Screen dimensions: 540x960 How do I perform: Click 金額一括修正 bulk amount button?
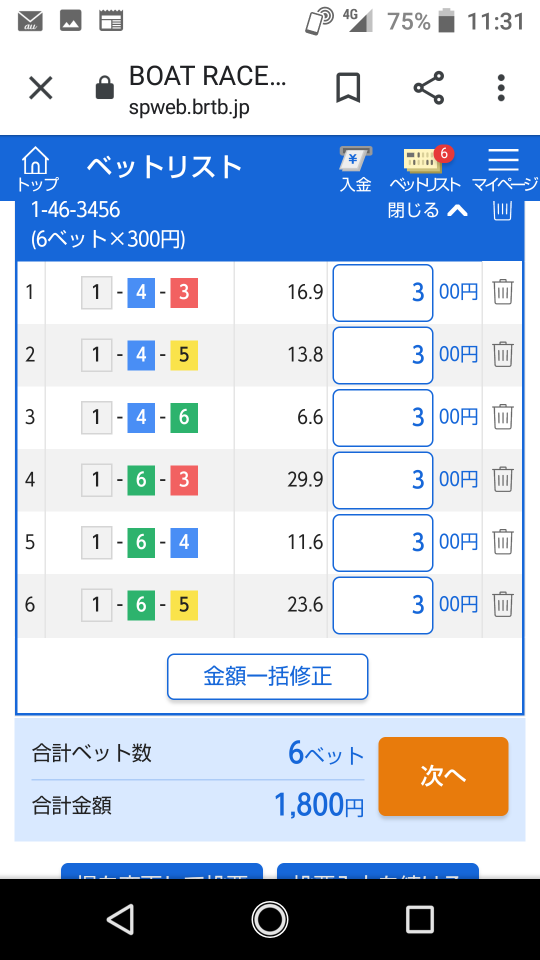click(x=268, y=677)
